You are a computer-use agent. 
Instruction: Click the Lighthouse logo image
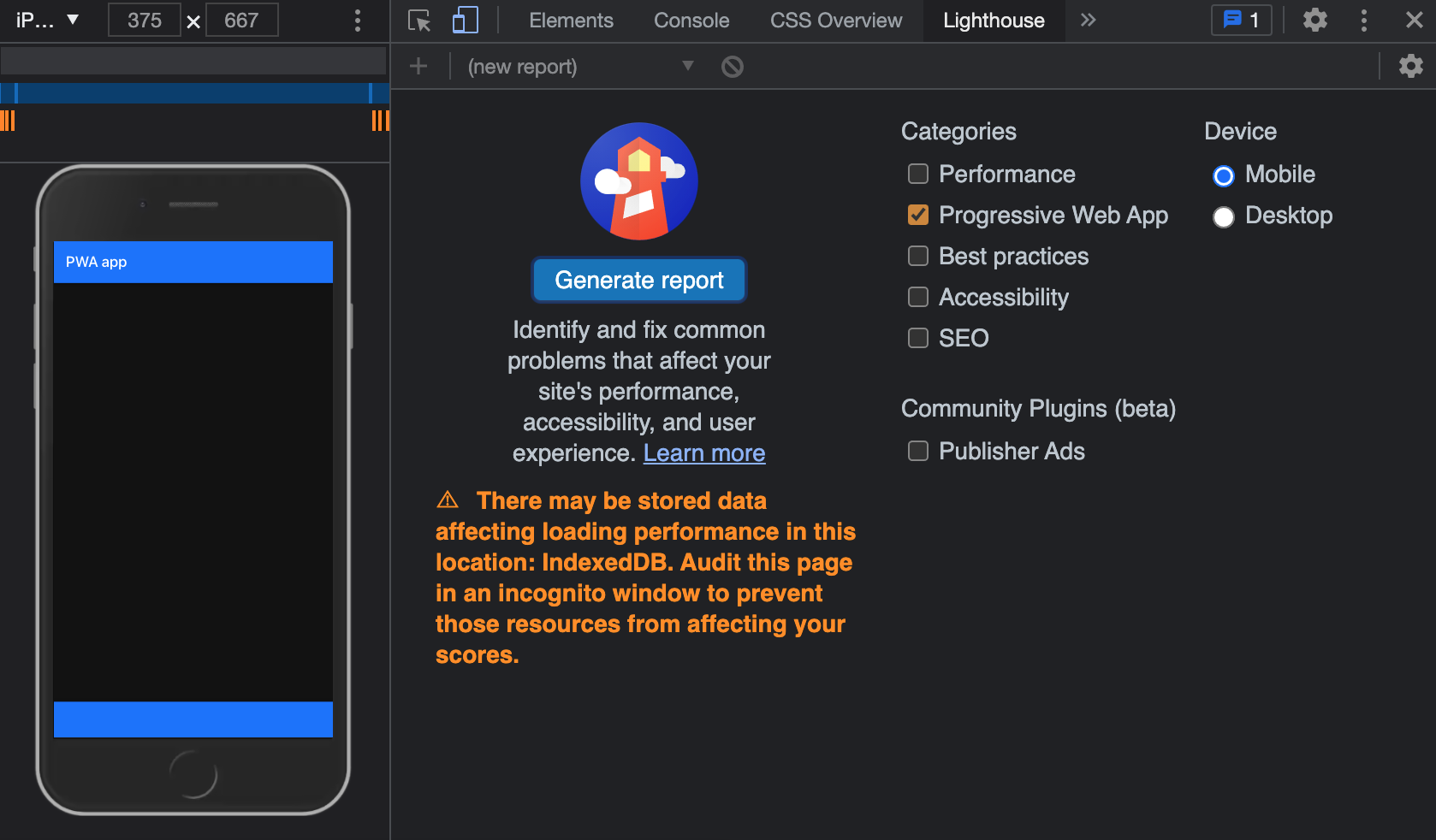click(639, 181)
